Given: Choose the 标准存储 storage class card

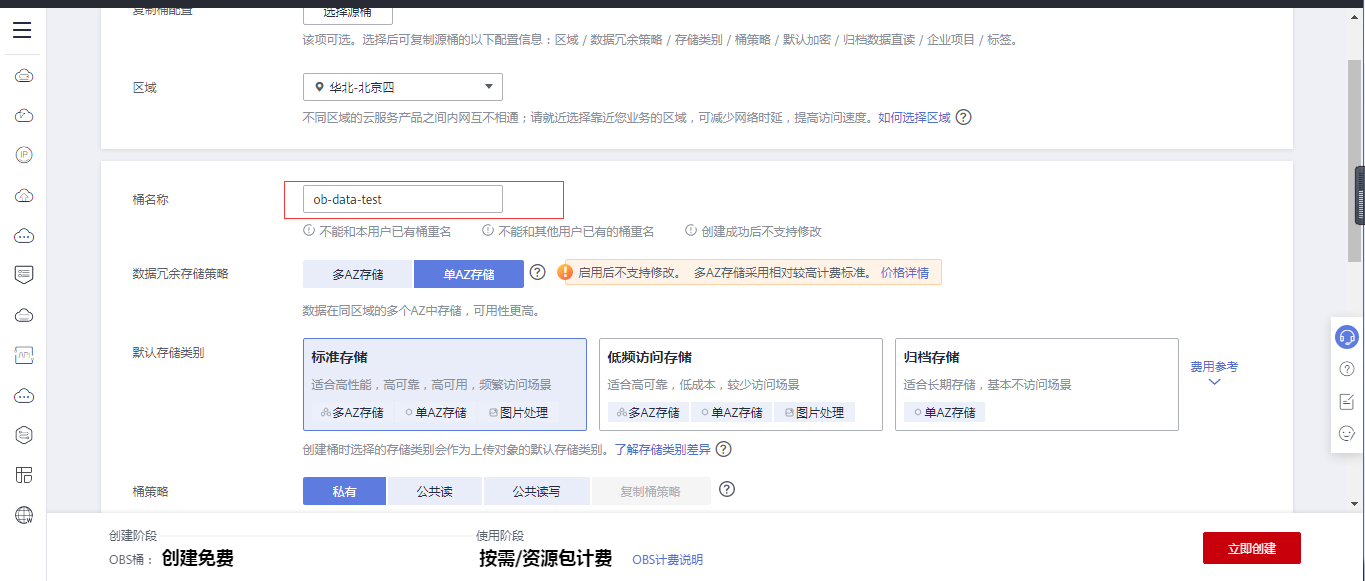Looking at the screenshot, I should click(445, 384).
